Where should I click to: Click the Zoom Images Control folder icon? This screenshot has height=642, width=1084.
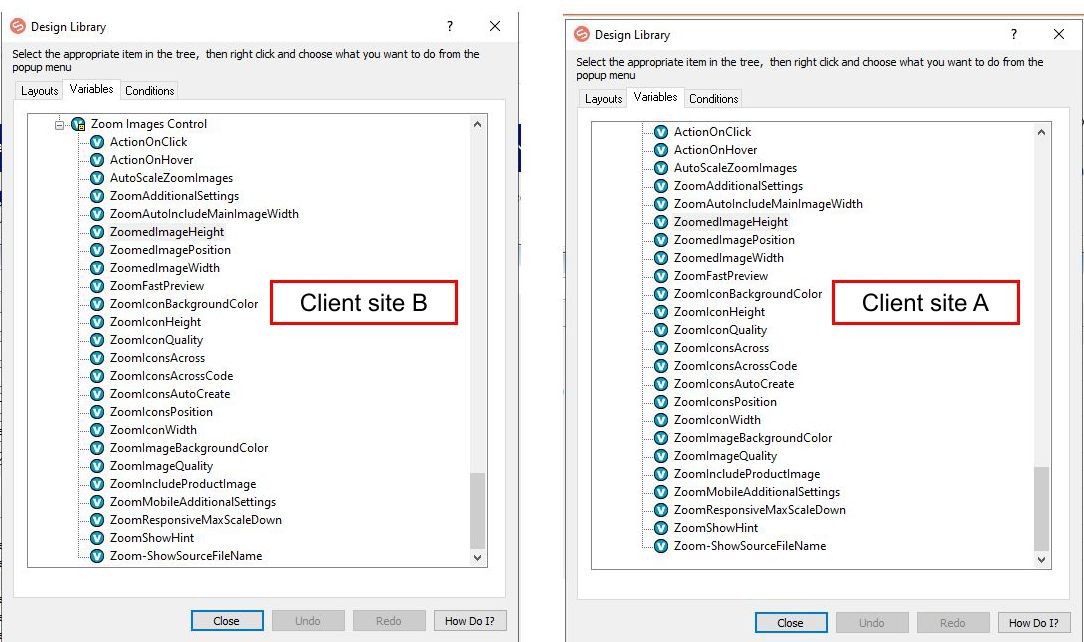coord(78,124)
